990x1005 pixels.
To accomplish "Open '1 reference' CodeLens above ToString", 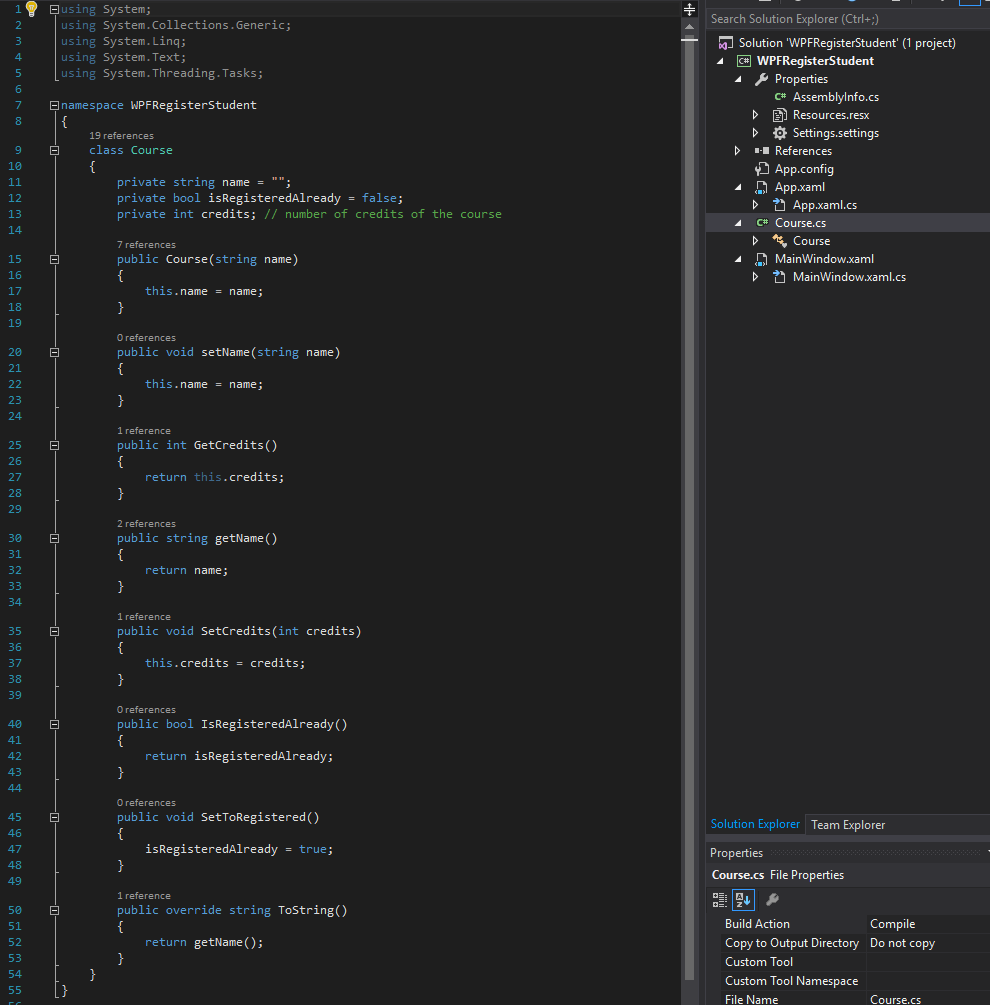I will 144,895.
